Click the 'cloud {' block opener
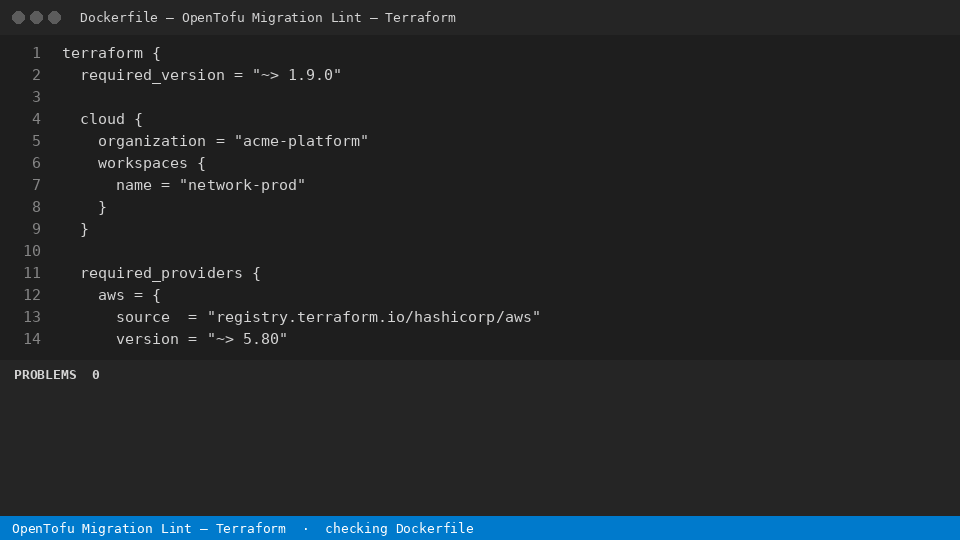 pos(111,119)
